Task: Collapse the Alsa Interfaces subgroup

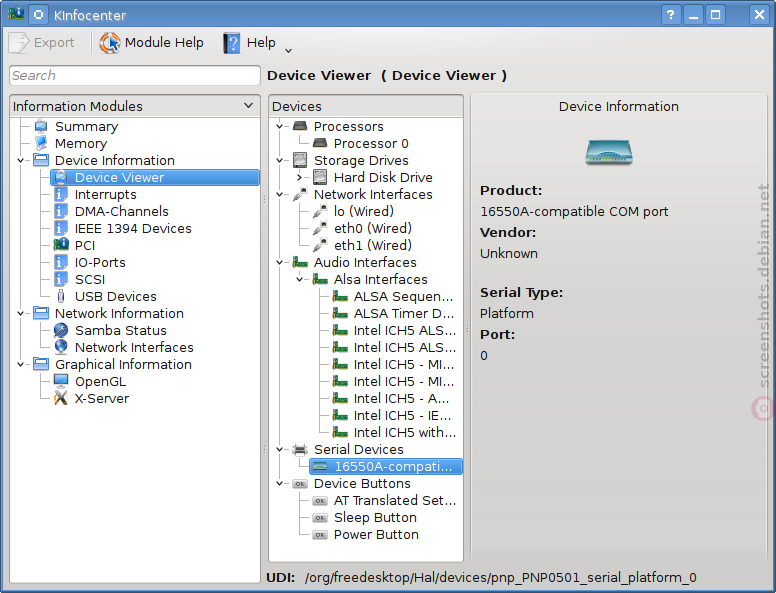Action: (299, 279)
